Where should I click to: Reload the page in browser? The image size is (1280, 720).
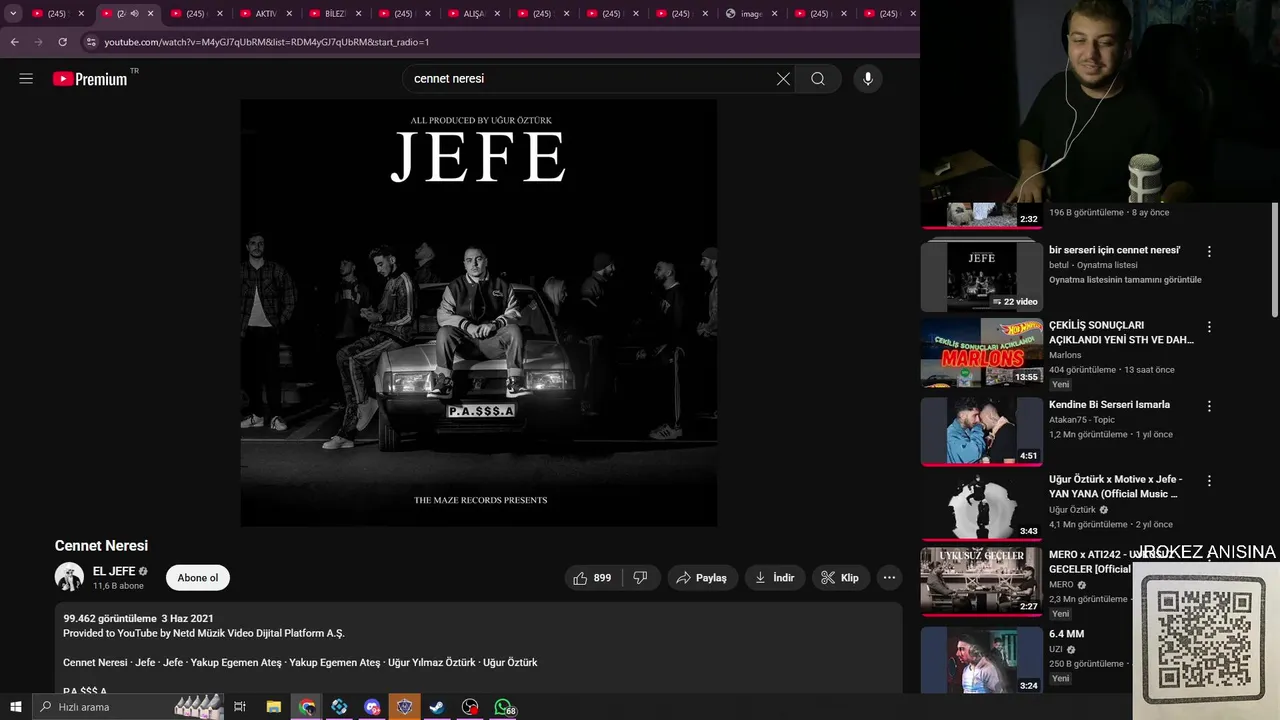(62, 42)
